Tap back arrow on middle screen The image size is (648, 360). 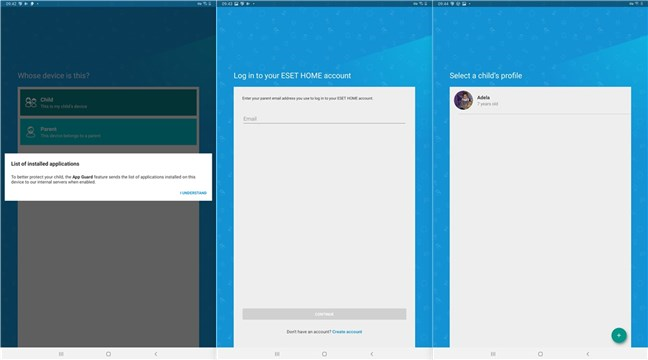pyautogui.click(x=372, y=354)
